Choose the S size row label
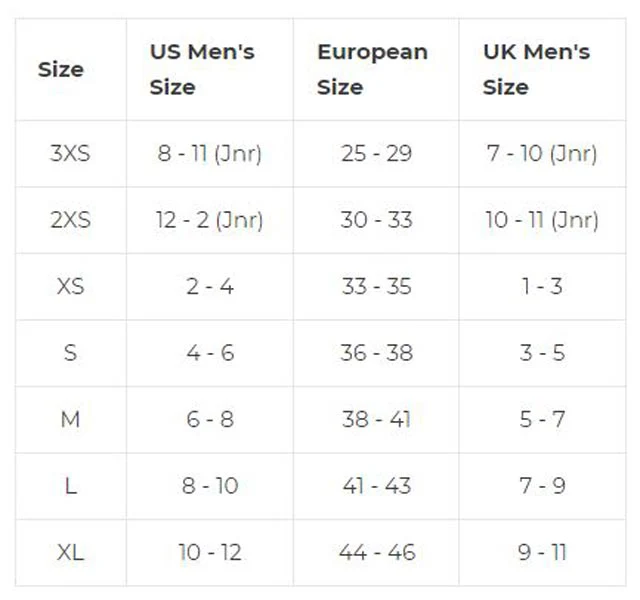640x600 pixels. [x=70, y=353]
